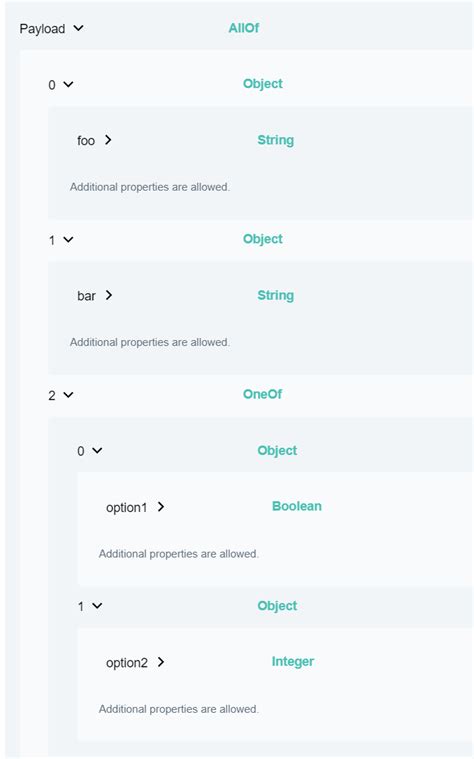Screen dimensions: 474x759
Task: Expand the bar property arrow
Action: (x=108, y=295)
